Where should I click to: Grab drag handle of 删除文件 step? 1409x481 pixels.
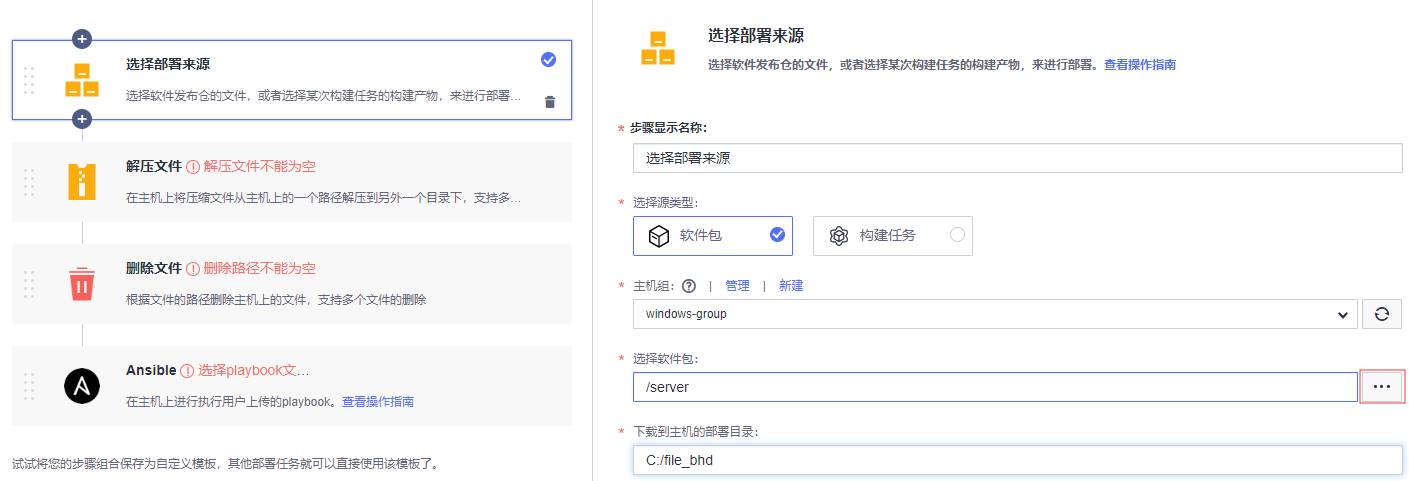tap(29, 284)
